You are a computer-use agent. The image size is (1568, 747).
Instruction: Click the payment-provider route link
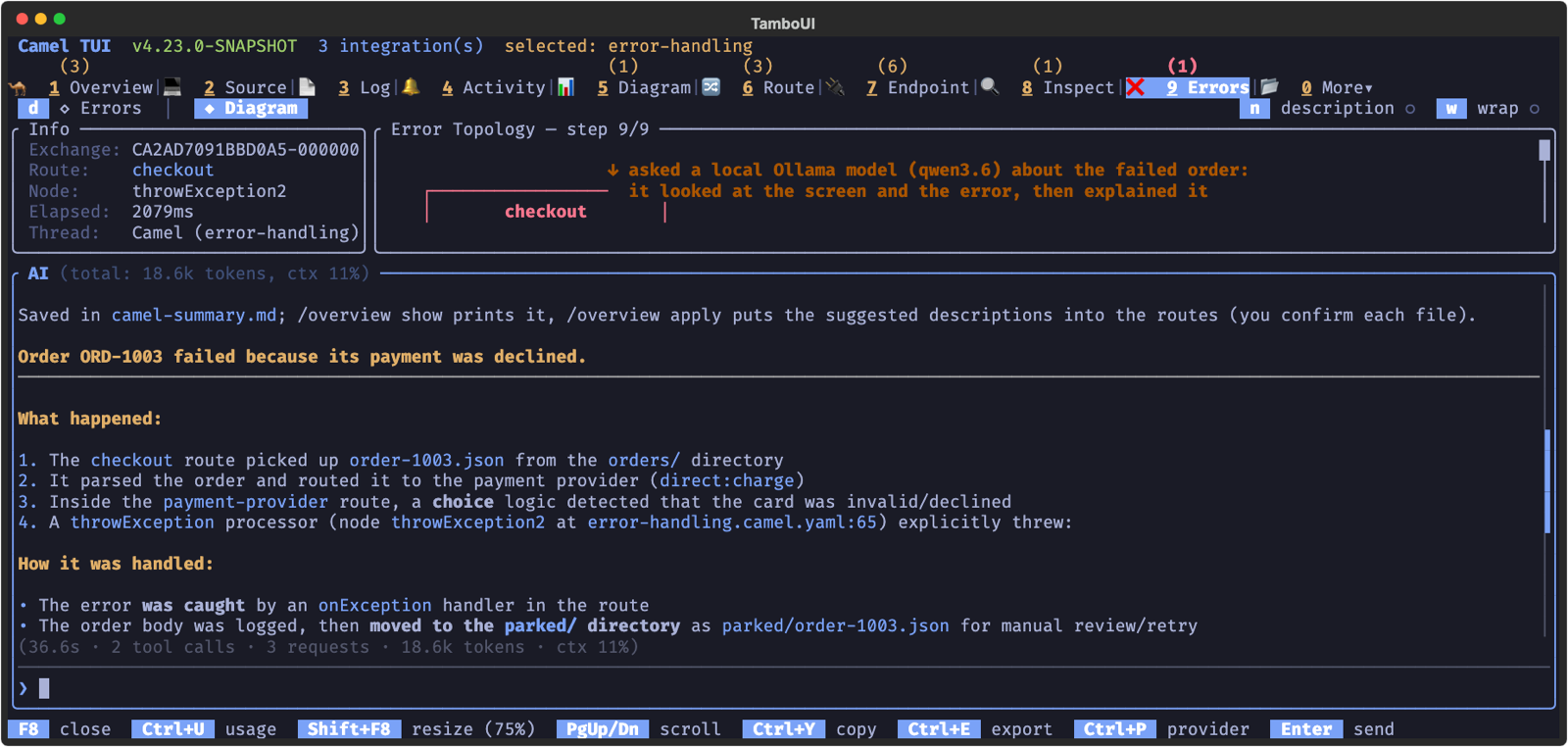point(245,501)
